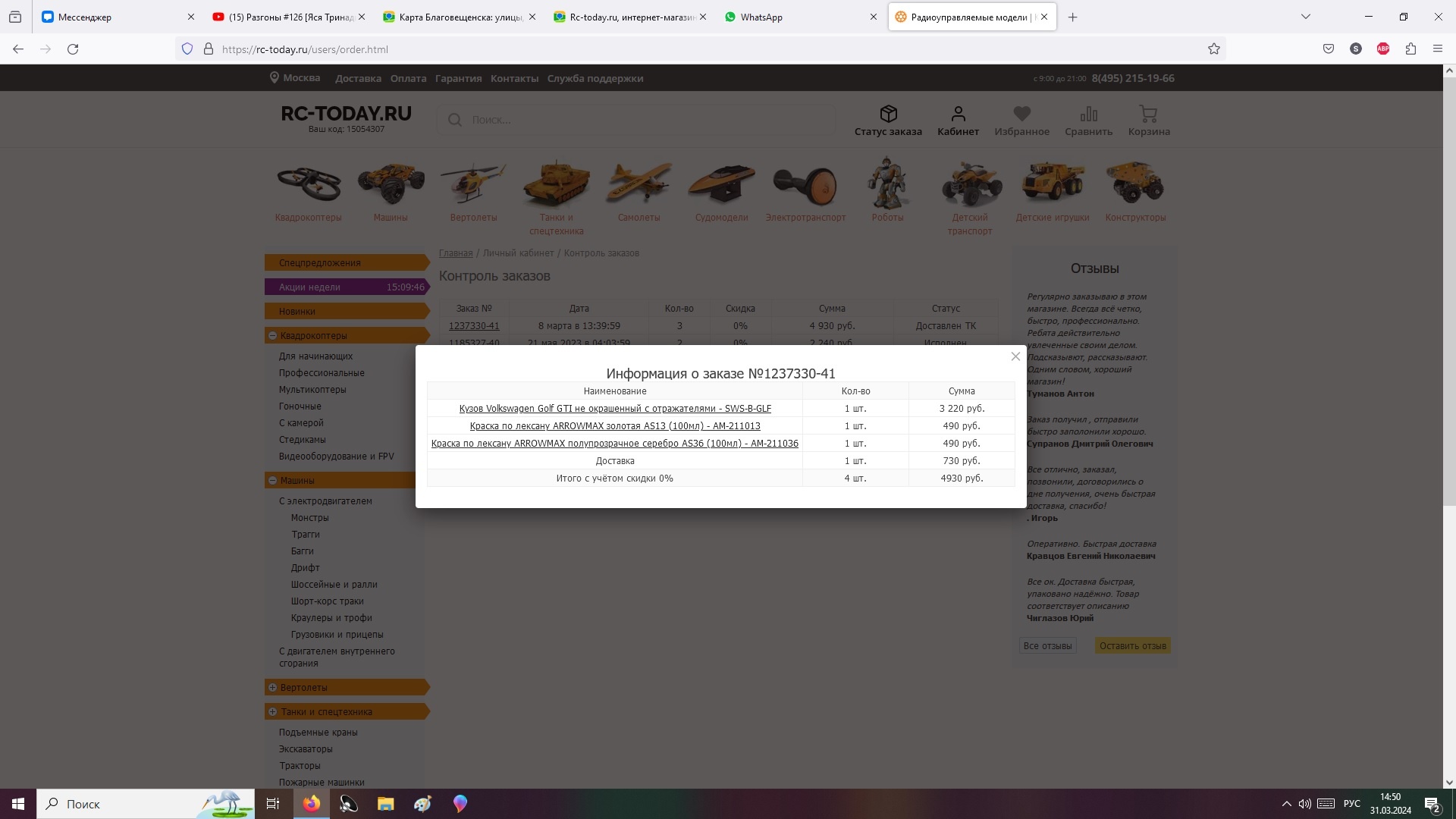Expand the Вертолеты sidebar section
The width and height of the screenshot is (1456, 819).
272,688
